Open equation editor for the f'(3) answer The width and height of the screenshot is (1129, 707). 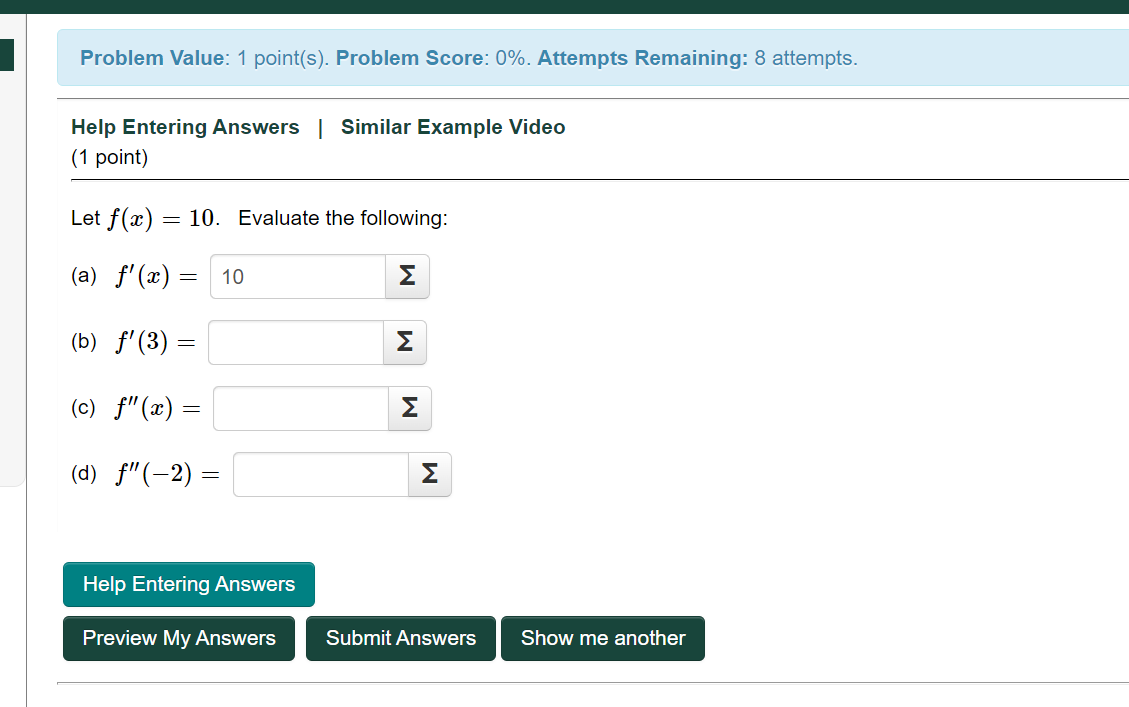coord(404,342)
